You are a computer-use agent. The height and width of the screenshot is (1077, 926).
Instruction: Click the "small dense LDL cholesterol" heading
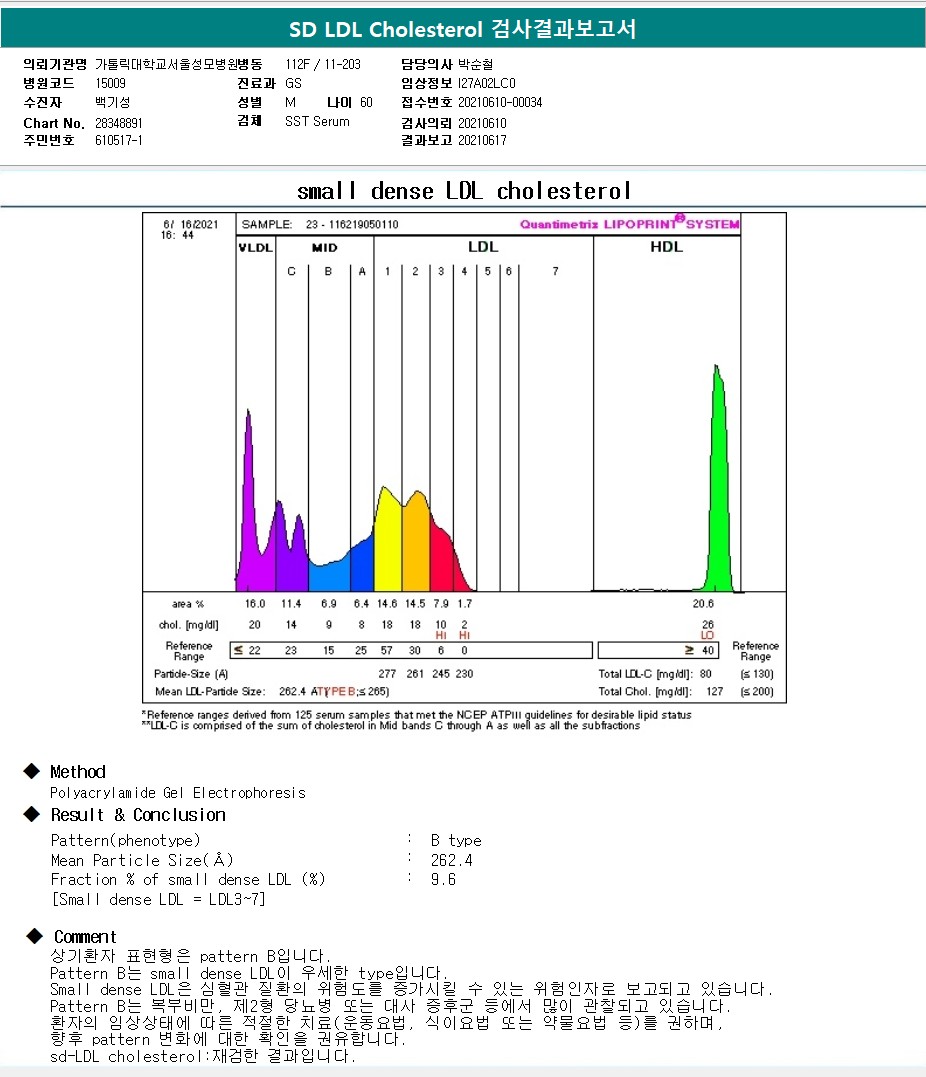click(464, 190)
